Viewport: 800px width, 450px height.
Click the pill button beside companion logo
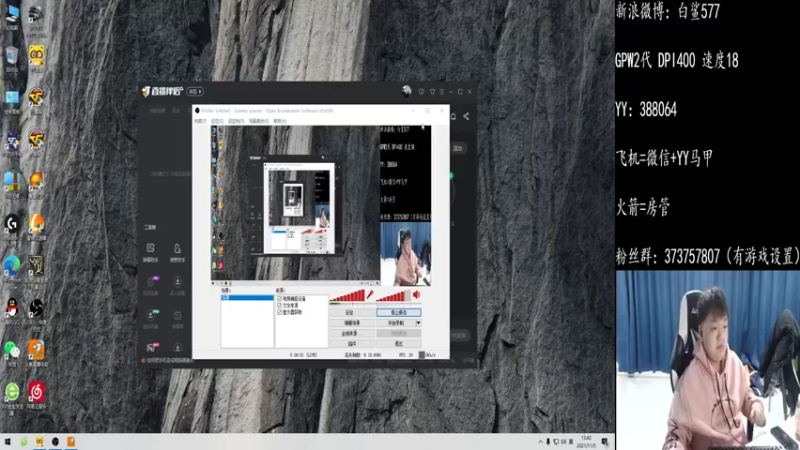click(x=195, y=92)
